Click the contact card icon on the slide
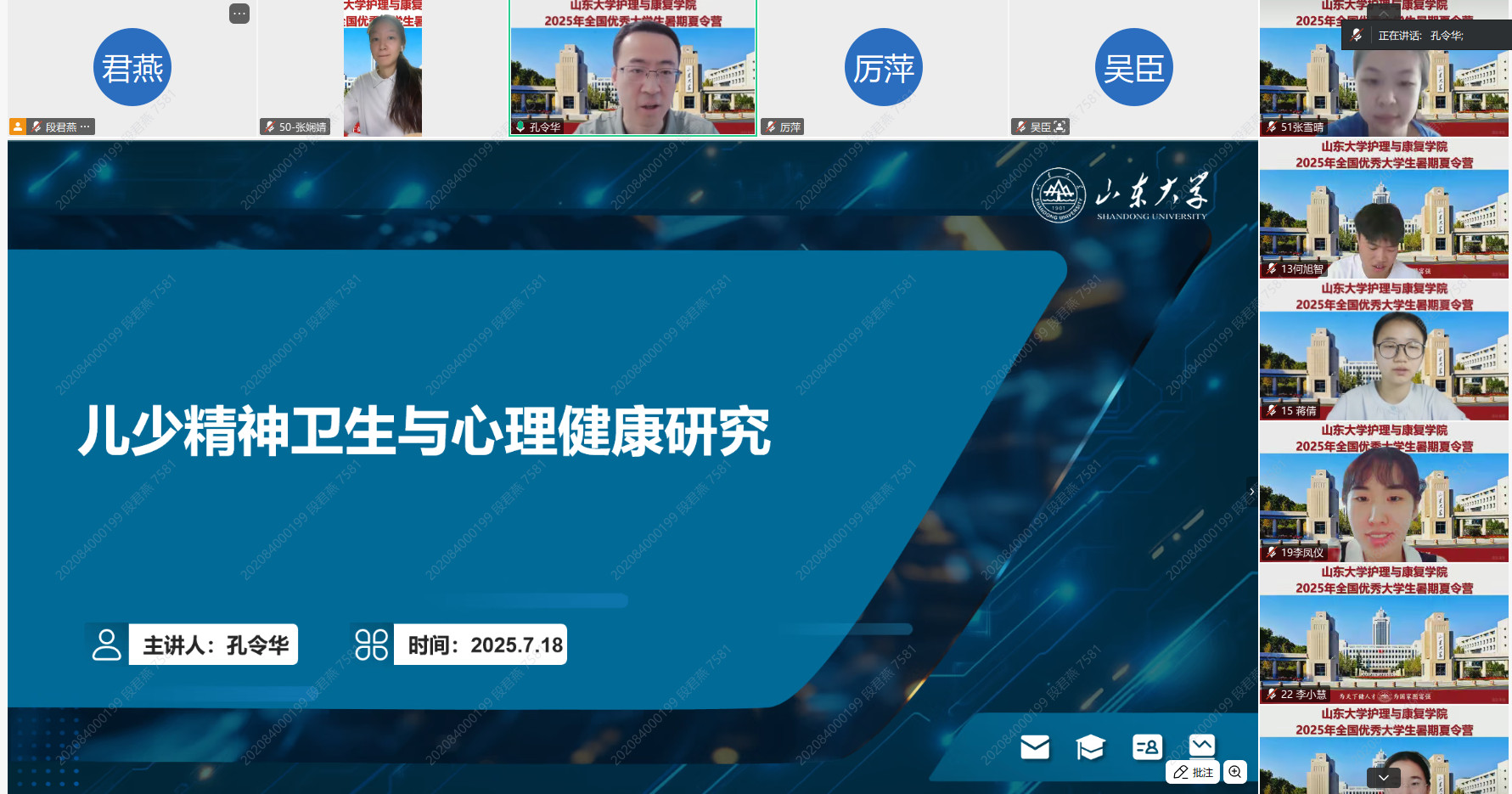The image size is (1512, 794). coord(1147,747)
